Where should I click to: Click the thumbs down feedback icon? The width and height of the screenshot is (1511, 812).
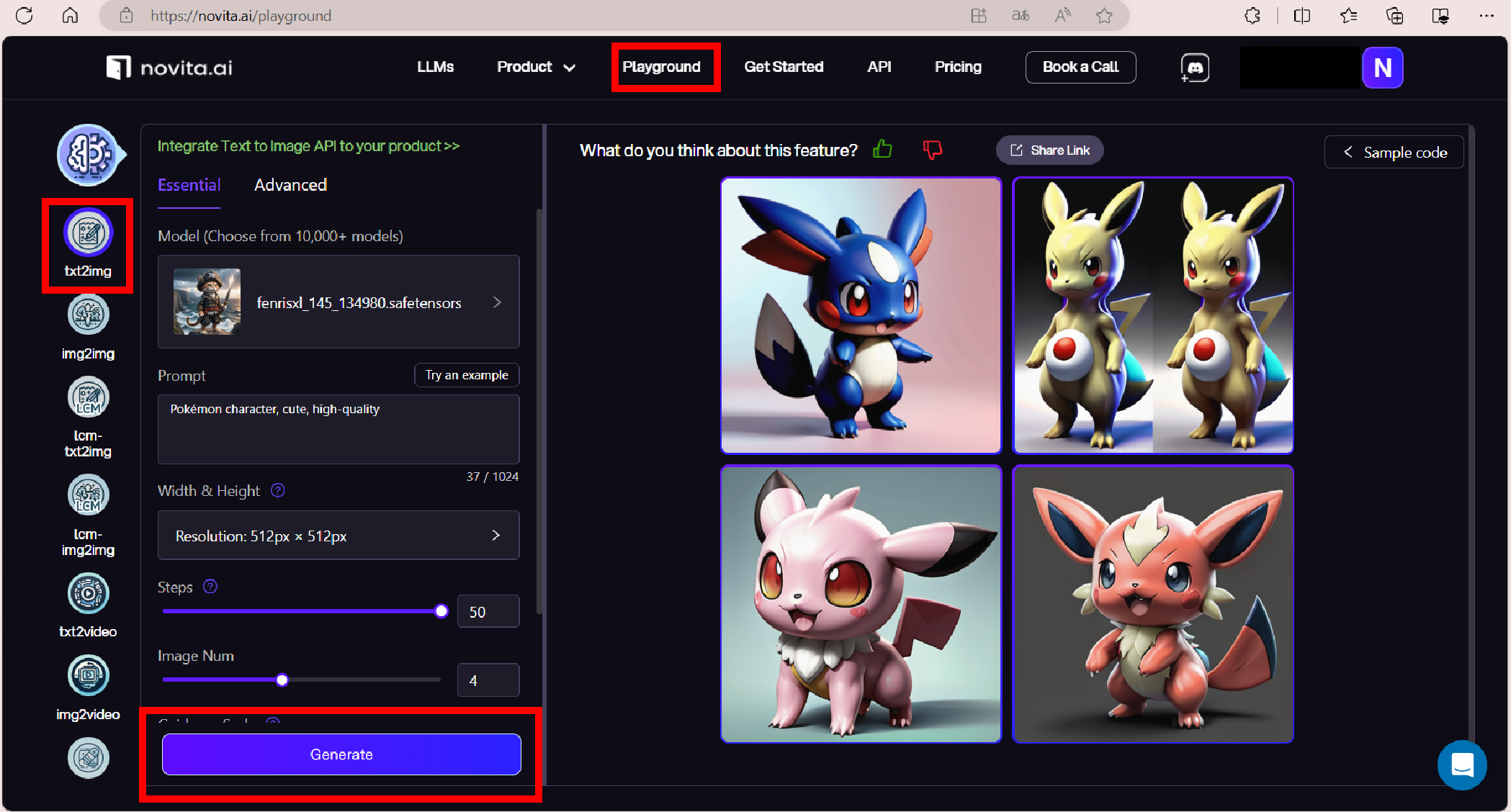pos(932,150)
